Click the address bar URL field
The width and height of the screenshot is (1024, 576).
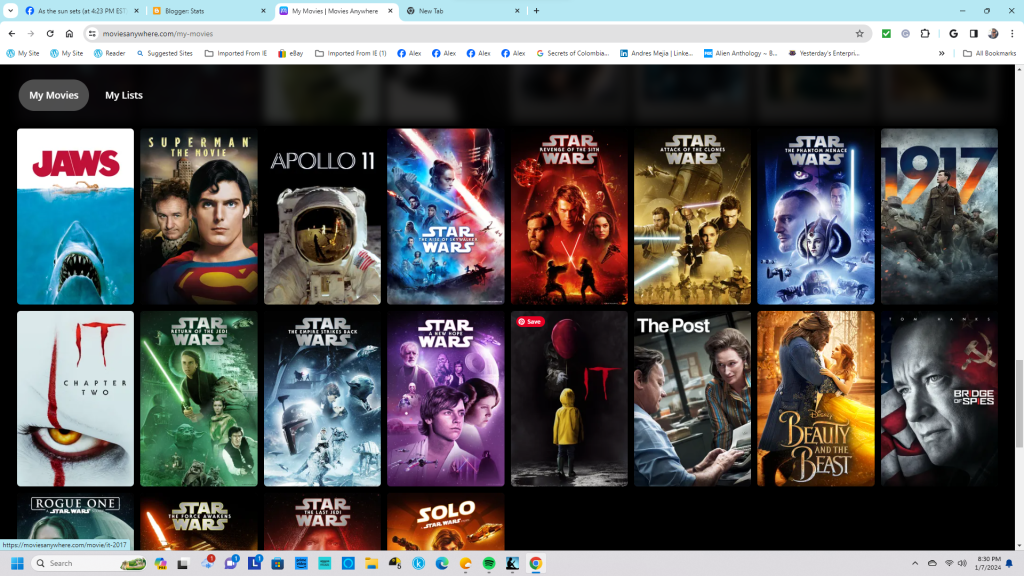400,33
